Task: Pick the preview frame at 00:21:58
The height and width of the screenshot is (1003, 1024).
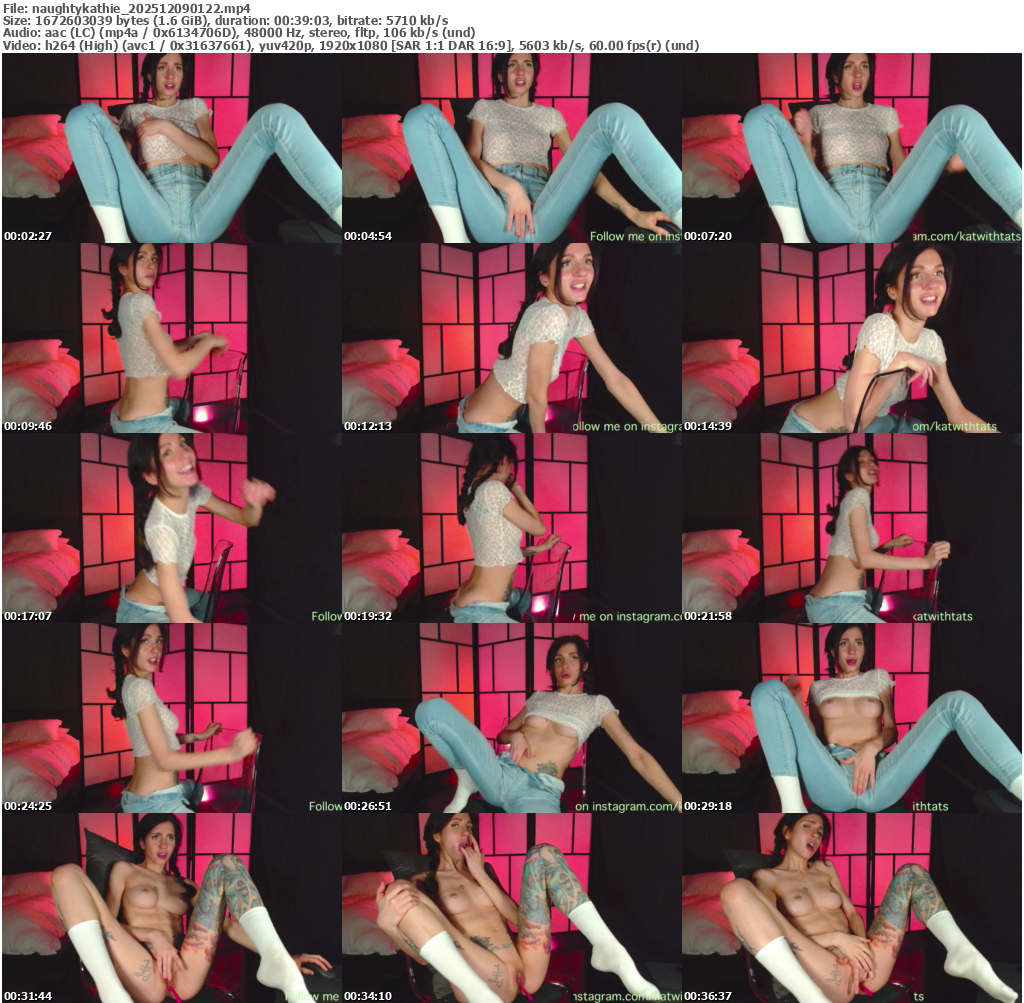Action: [852, 528]
